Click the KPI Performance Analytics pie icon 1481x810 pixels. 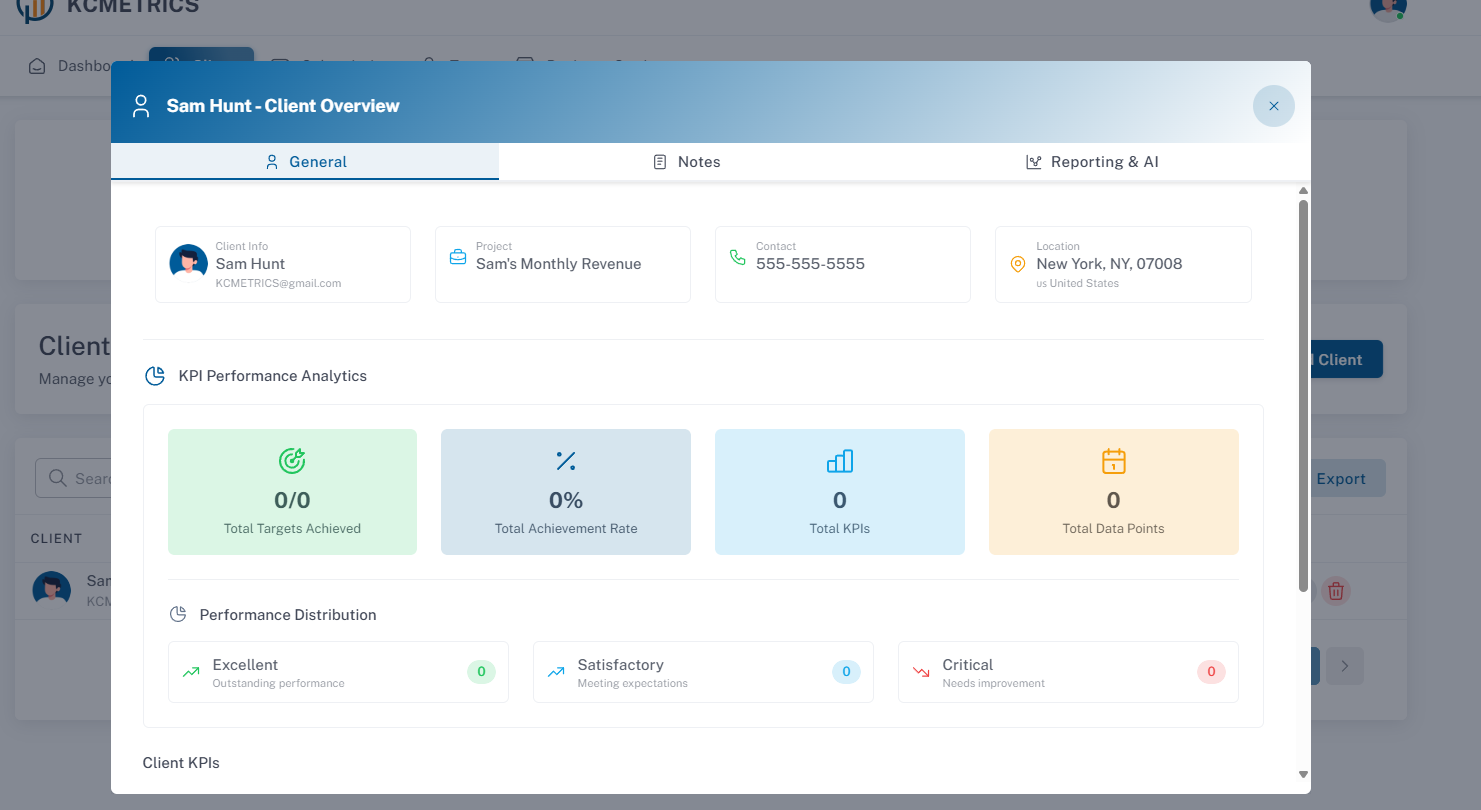[155, 376]
